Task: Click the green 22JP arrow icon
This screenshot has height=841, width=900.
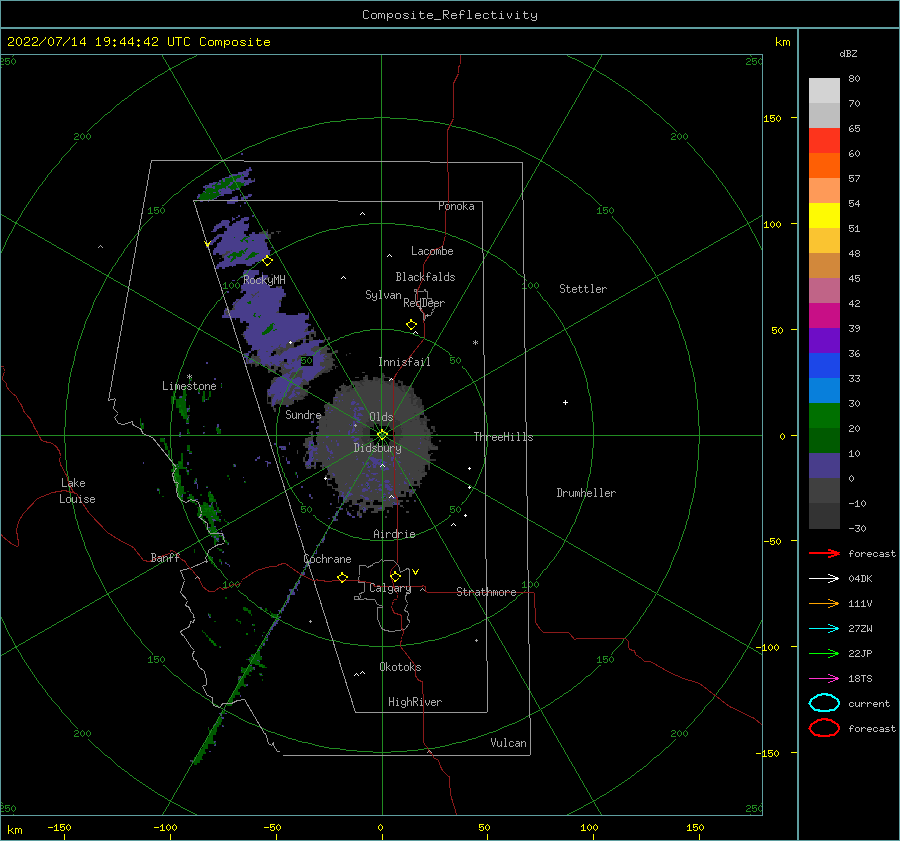Action: (x=824, y=653)
